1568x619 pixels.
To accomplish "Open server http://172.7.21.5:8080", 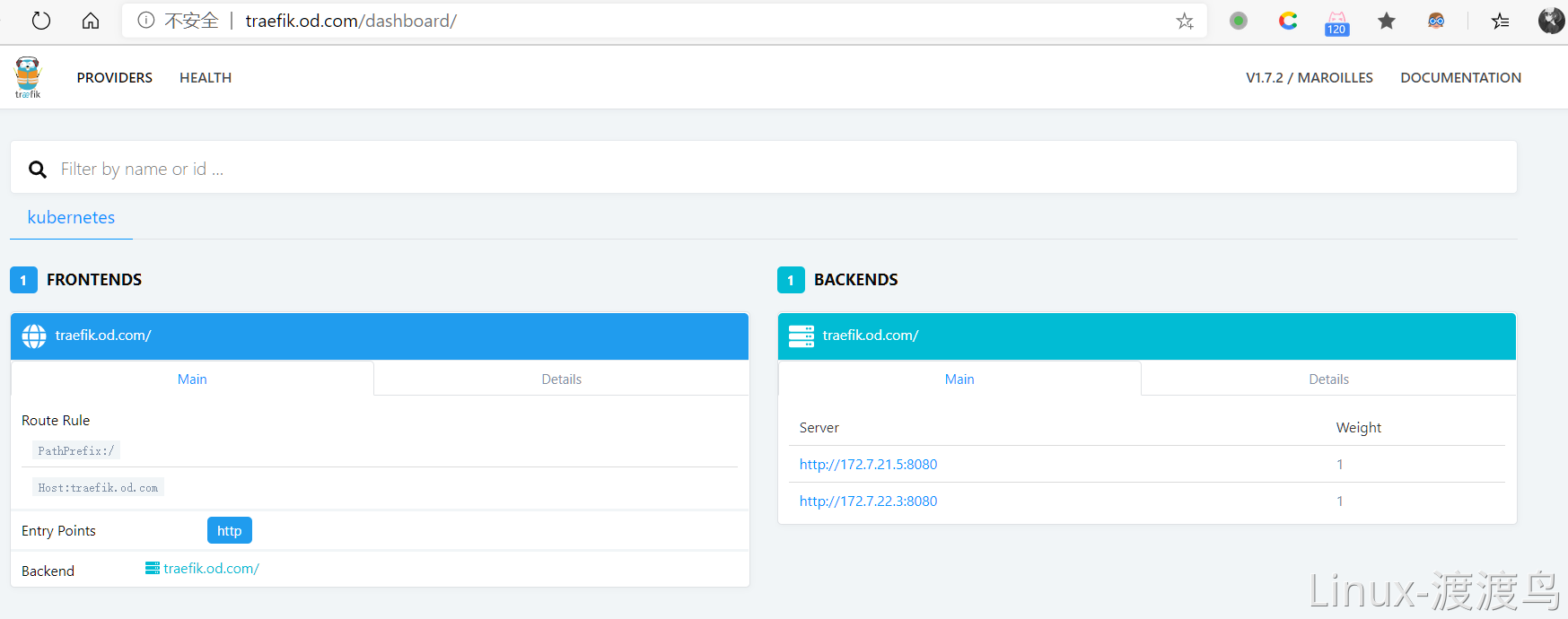I will 868,464.
